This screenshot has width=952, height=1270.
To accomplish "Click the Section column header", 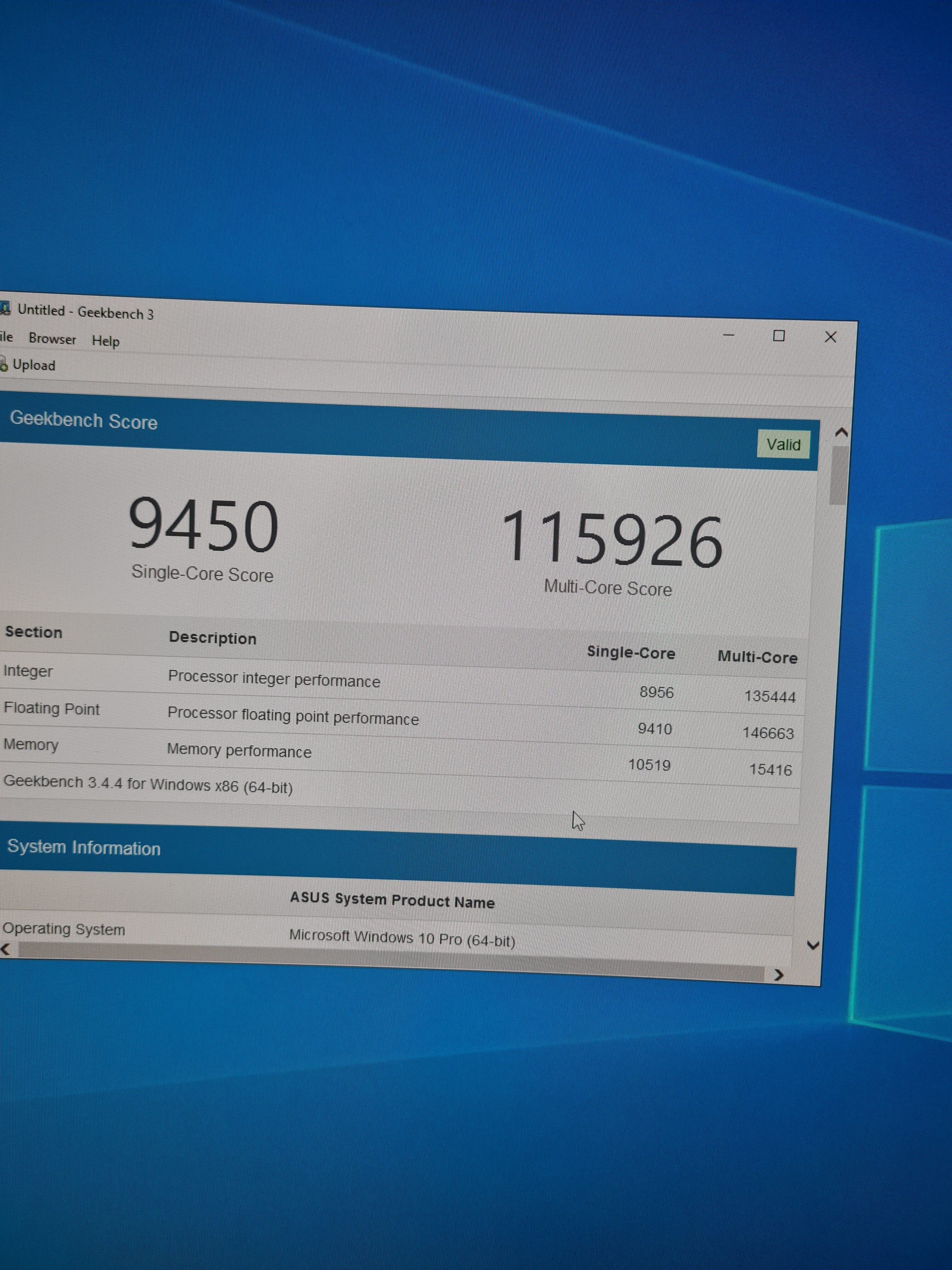I will click(33, 632).
